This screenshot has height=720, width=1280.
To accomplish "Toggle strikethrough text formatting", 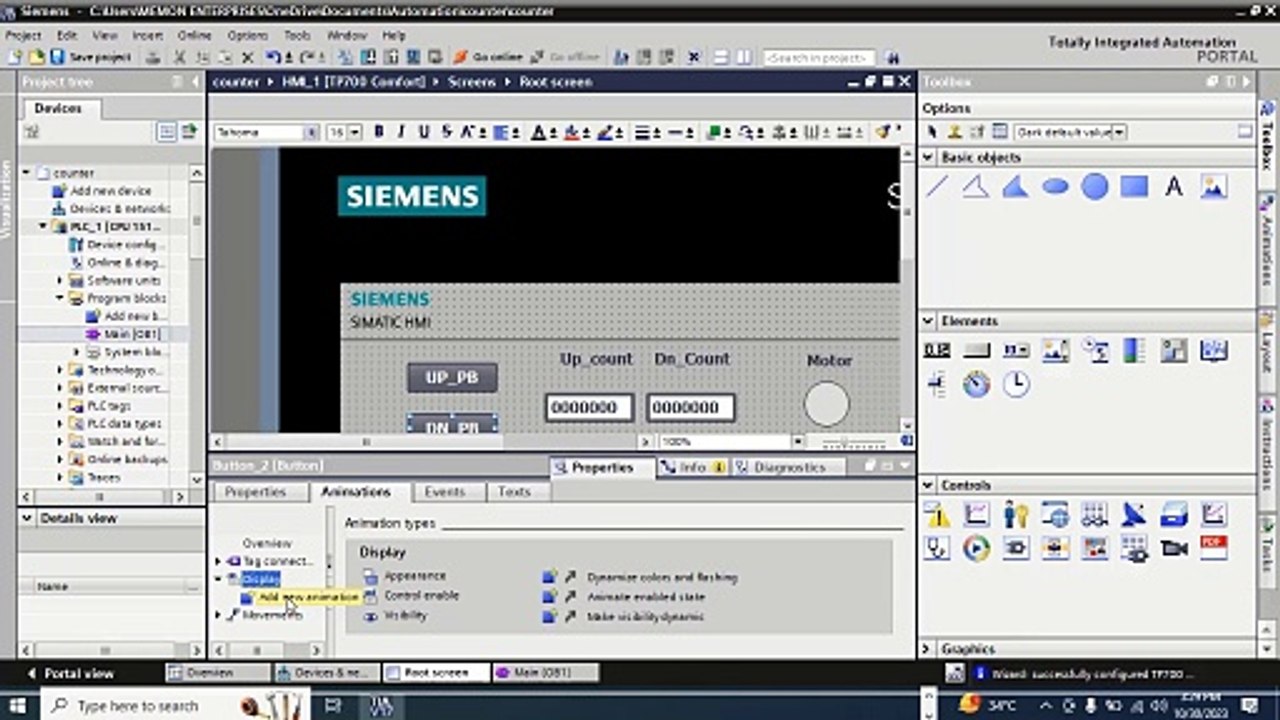I will pyautogui.click(x=446, y=132).
